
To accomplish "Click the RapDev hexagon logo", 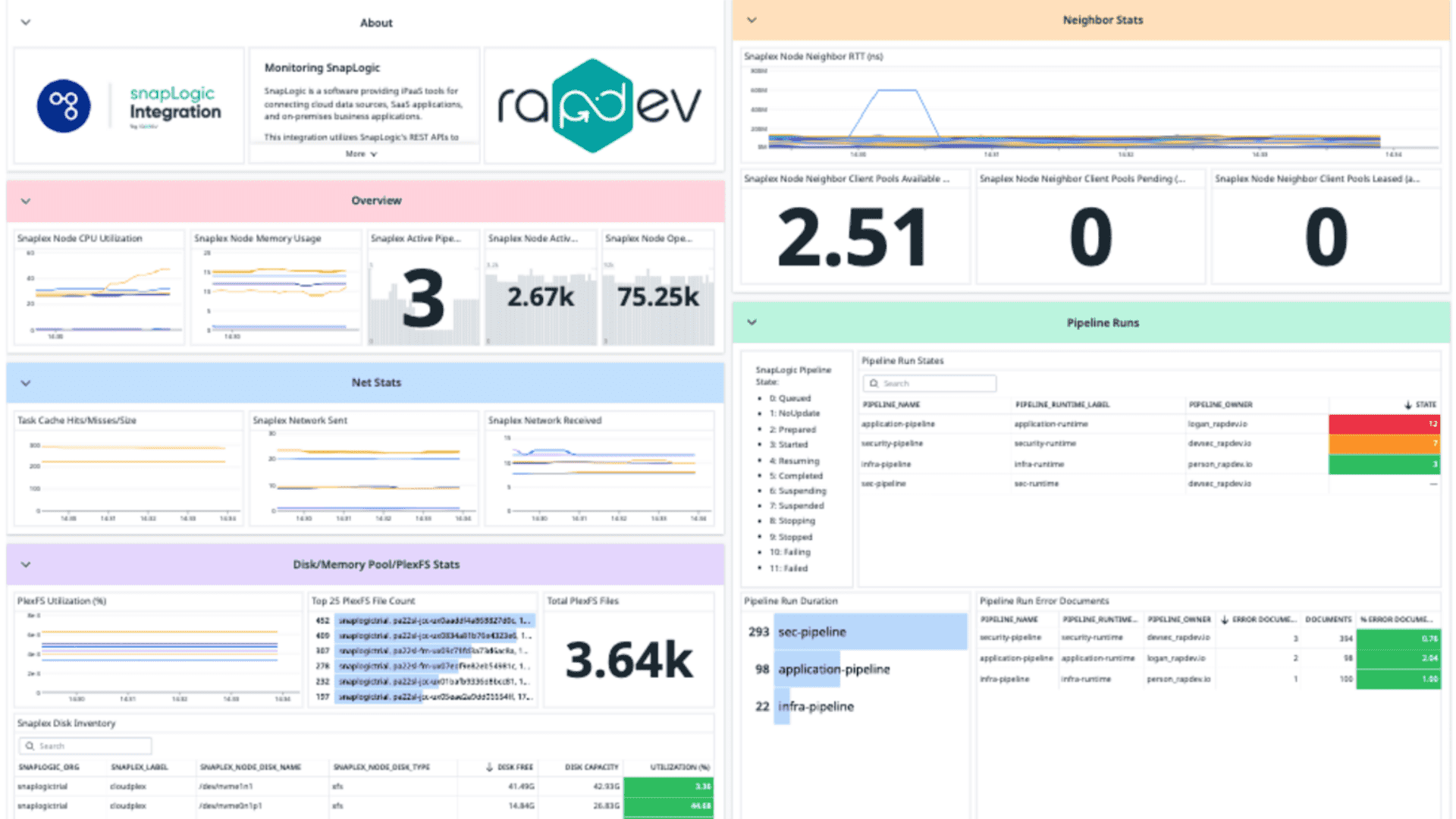I will [x=592, y=106].
